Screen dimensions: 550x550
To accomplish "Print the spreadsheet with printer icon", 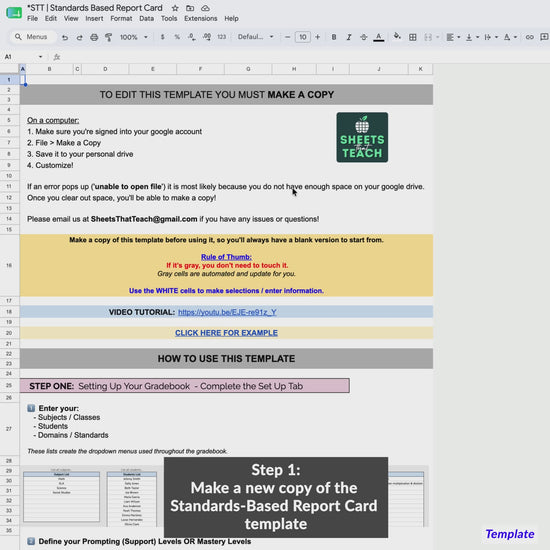I will 94,37.
